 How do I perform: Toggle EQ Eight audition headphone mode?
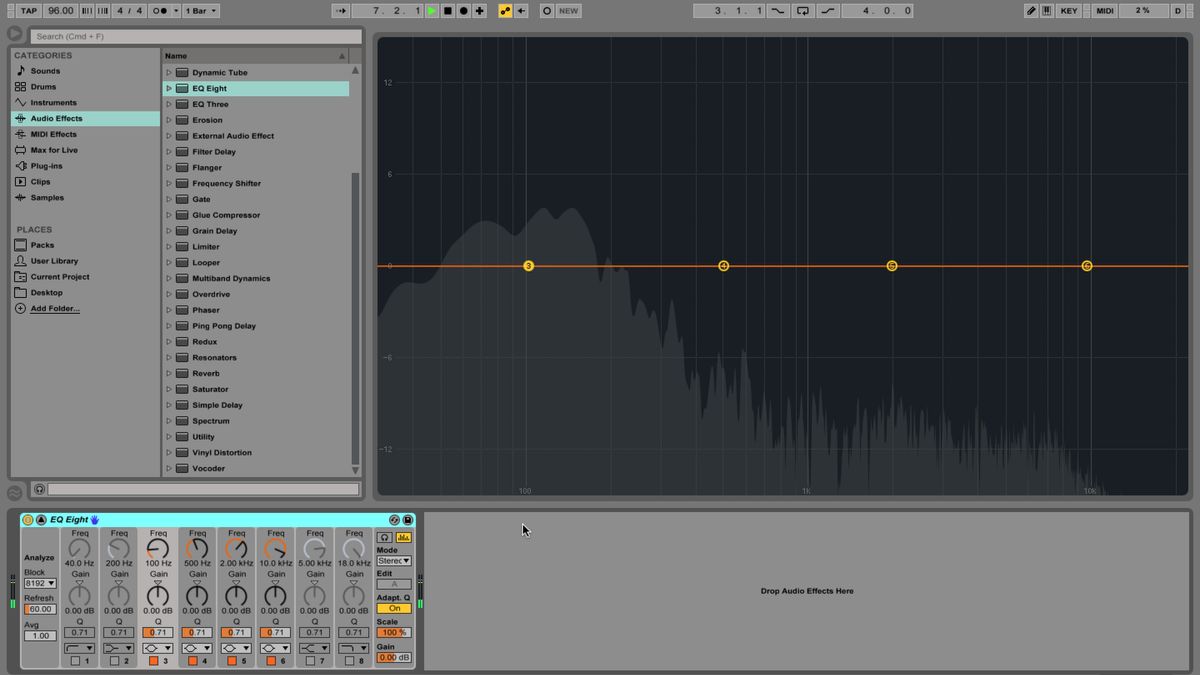385,537
